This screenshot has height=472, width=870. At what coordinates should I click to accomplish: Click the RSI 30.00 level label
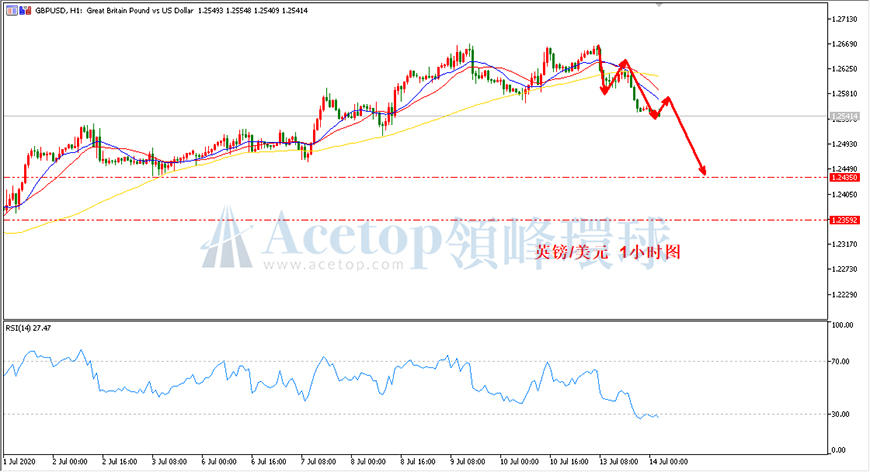coord(842,414)
